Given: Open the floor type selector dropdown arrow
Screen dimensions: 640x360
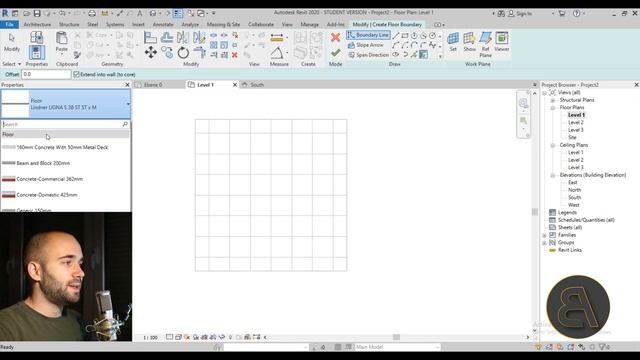Looking at the screenshot, I should pos(128,104).
